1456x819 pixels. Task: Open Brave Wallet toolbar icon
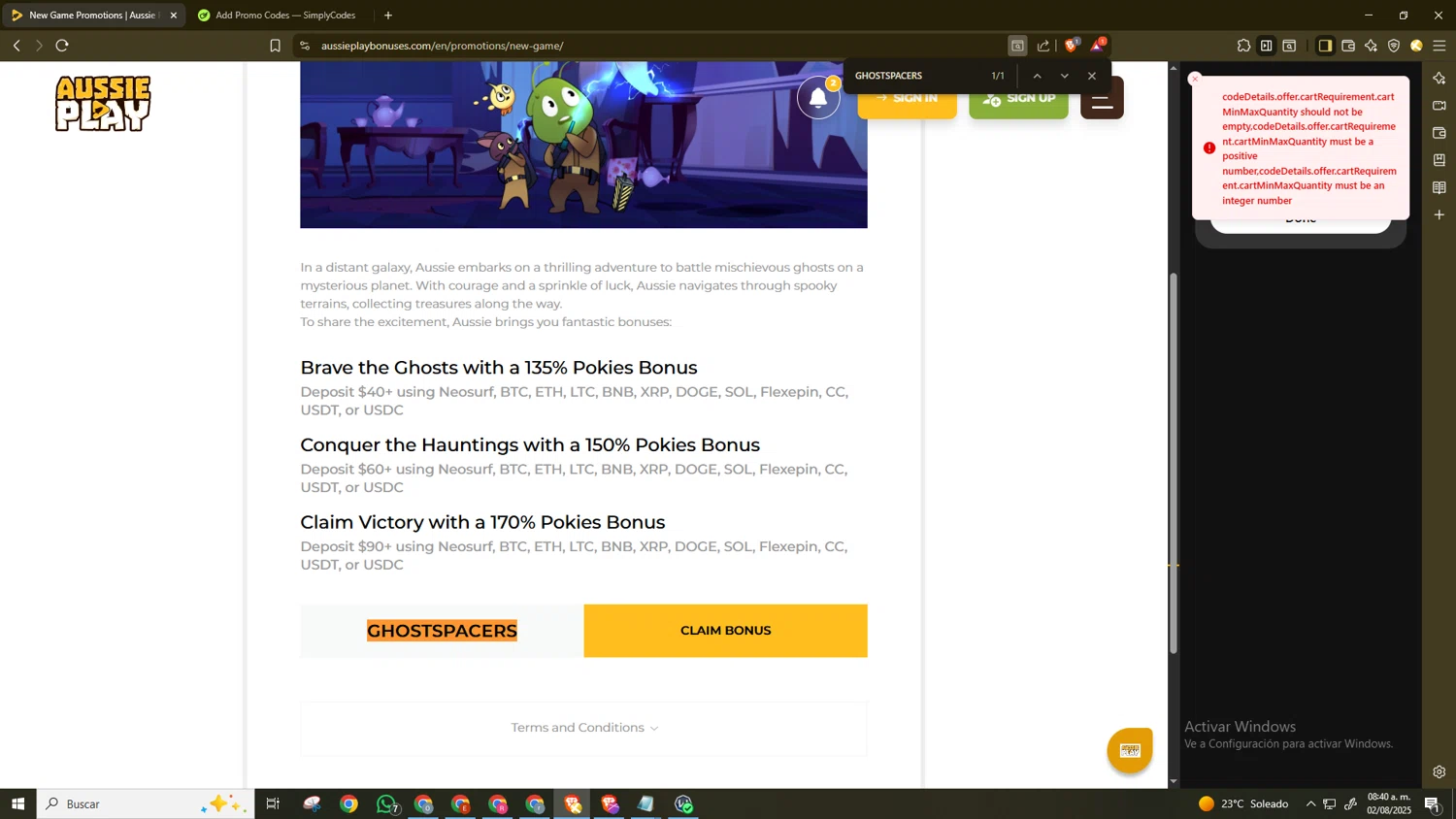point(1348,46)
